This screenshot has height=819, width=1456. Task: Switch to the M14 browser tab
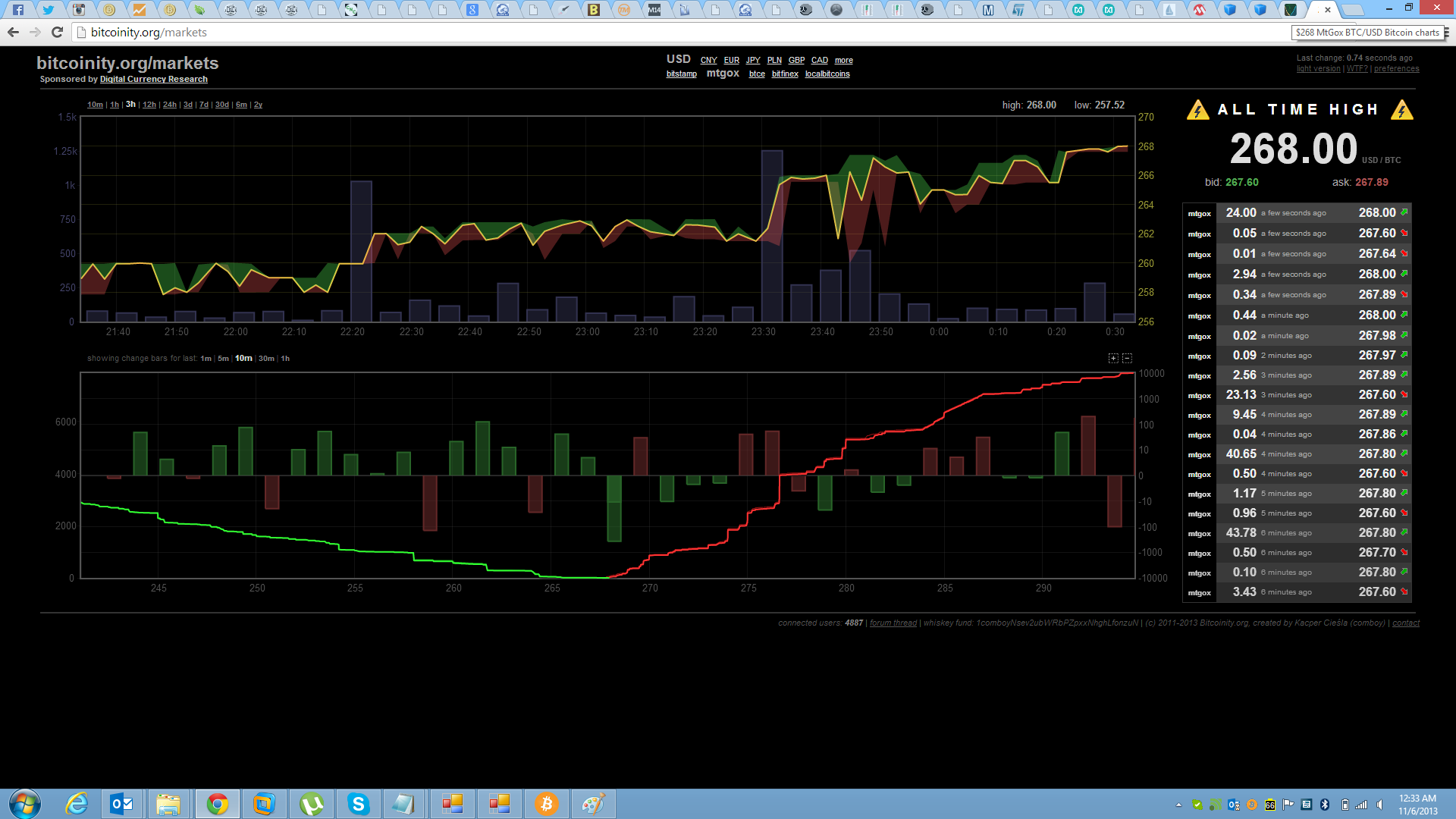654,10
